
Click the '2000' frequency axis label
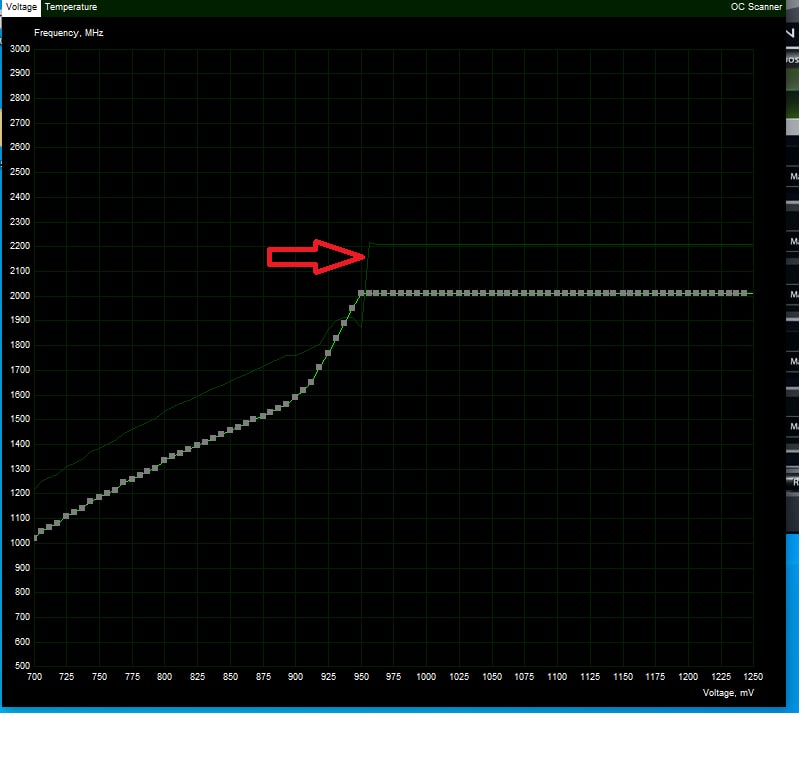20,295
